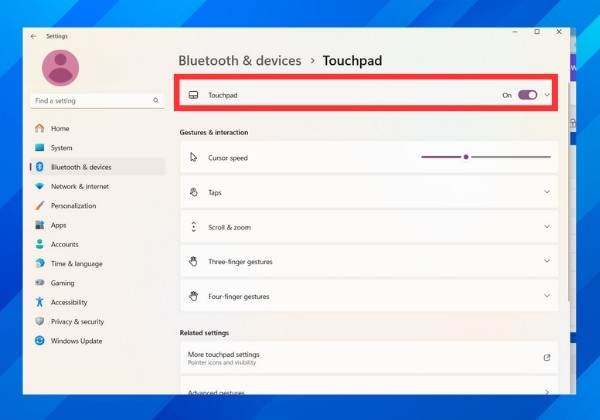Open Time & language settings page
This screenshot has height=420, width=600.
(x=76, y=264)
